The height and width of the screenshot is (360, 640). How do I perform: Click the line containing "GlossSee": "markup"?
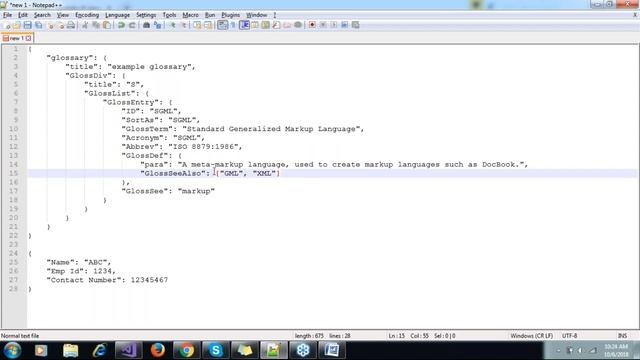tap(168, 191)
